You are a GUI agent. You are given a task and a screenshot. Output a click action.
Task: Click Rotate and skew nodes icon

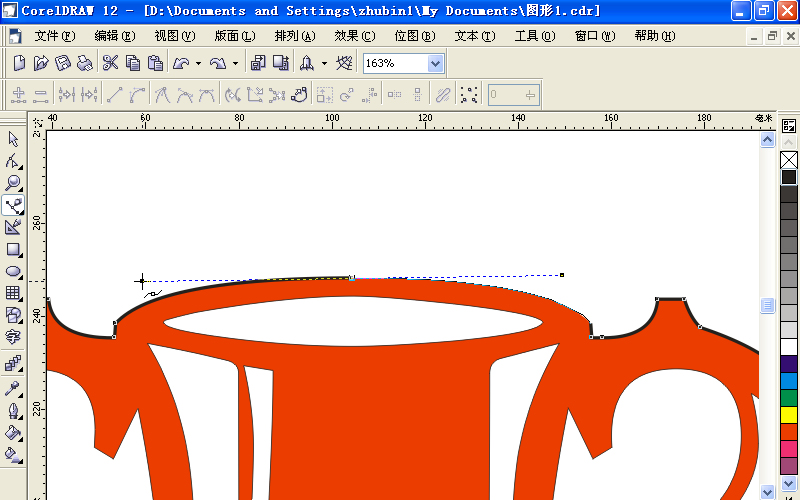[x=347, y=95]
